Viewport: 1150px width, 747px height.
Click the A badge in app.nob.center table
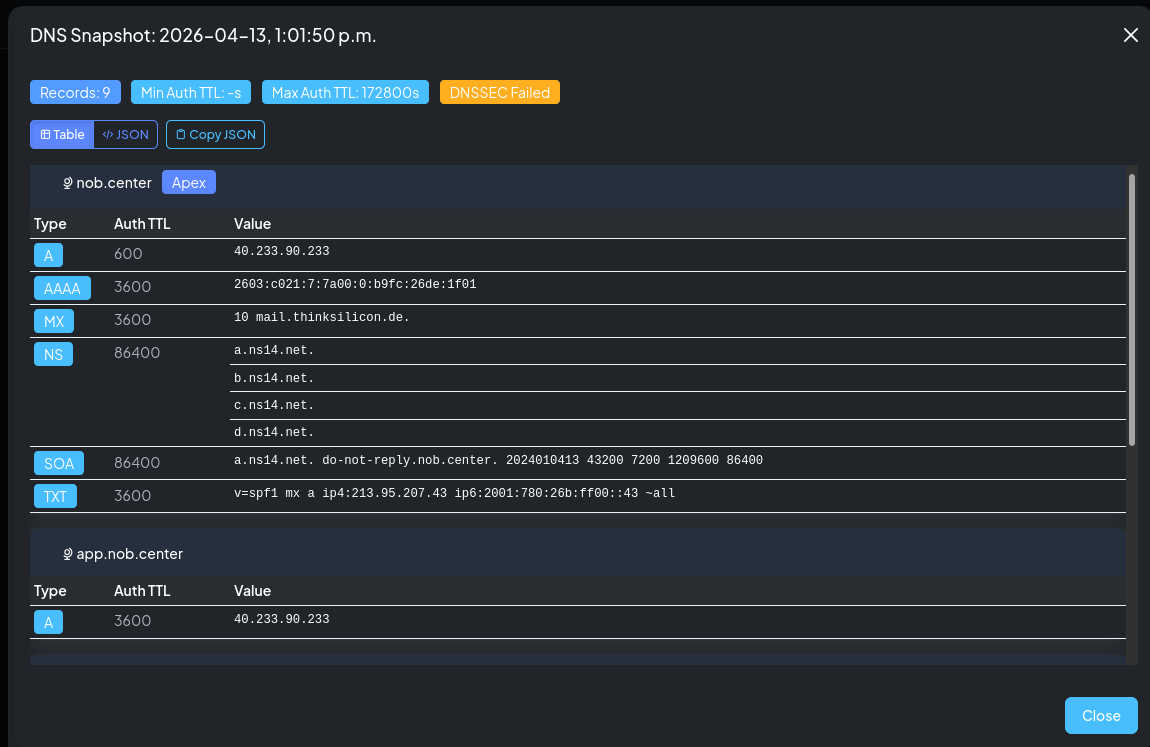(x=48, y=622)
